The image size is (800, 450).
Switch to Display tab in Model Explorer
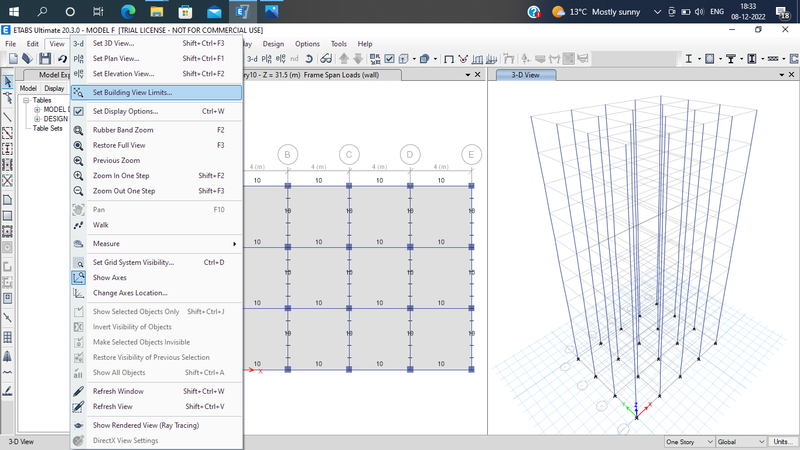tap(54, 88)
